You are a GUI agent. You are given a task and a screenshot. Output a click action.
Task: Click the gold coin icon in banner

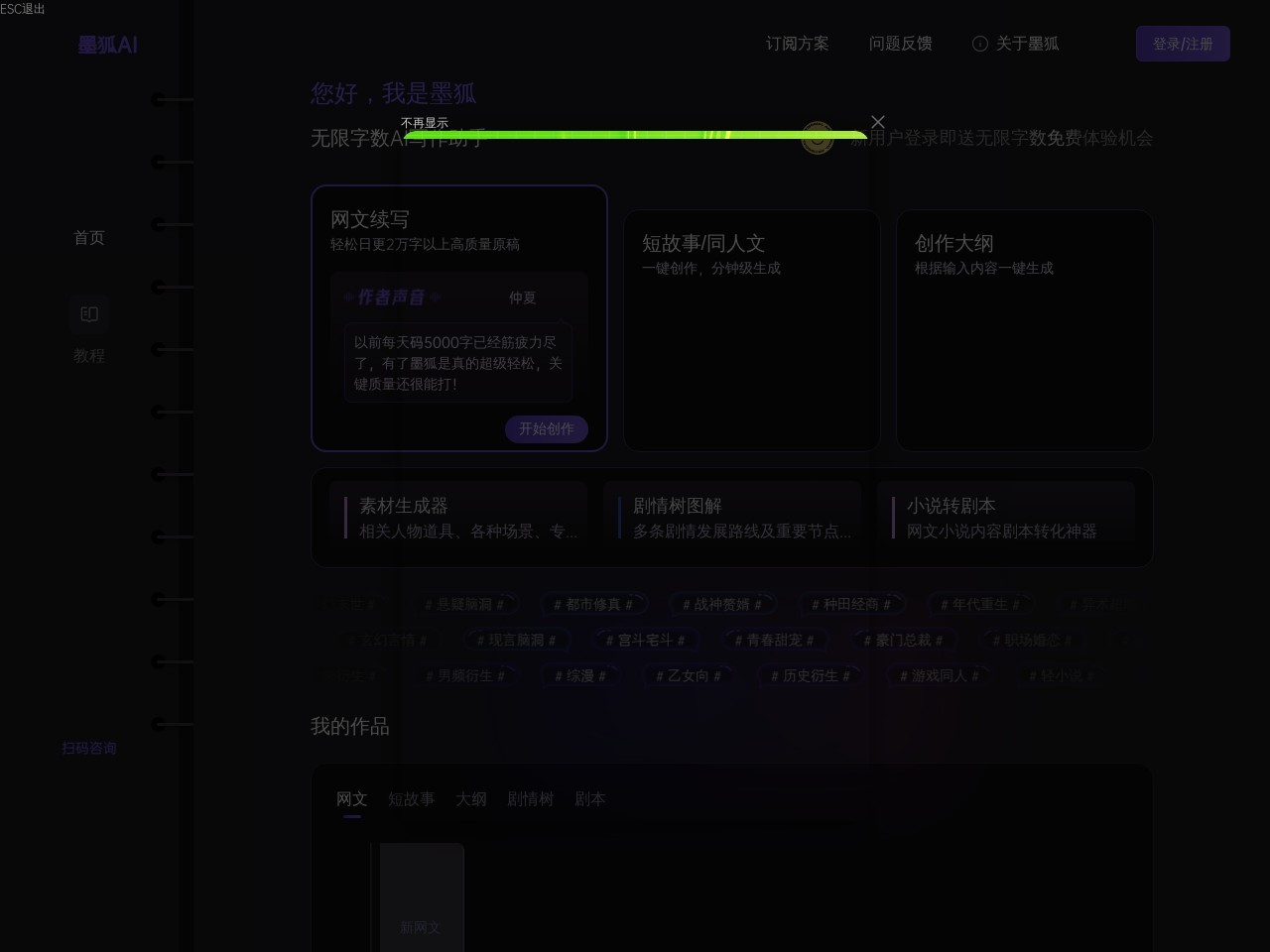point(817,139)
